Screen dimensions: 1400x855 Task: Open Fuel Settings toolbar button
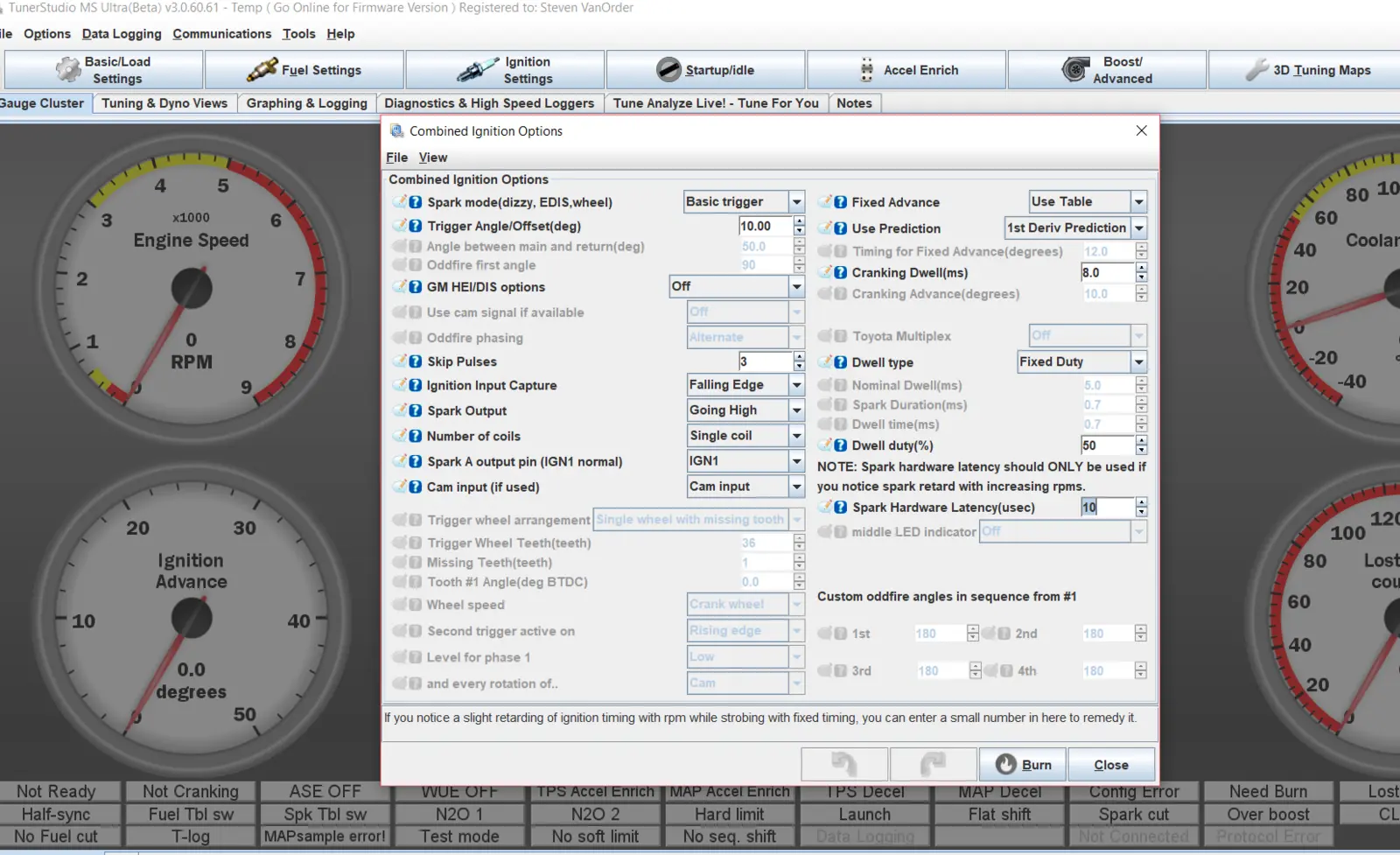pyautogui.click(x=304, y=70)
